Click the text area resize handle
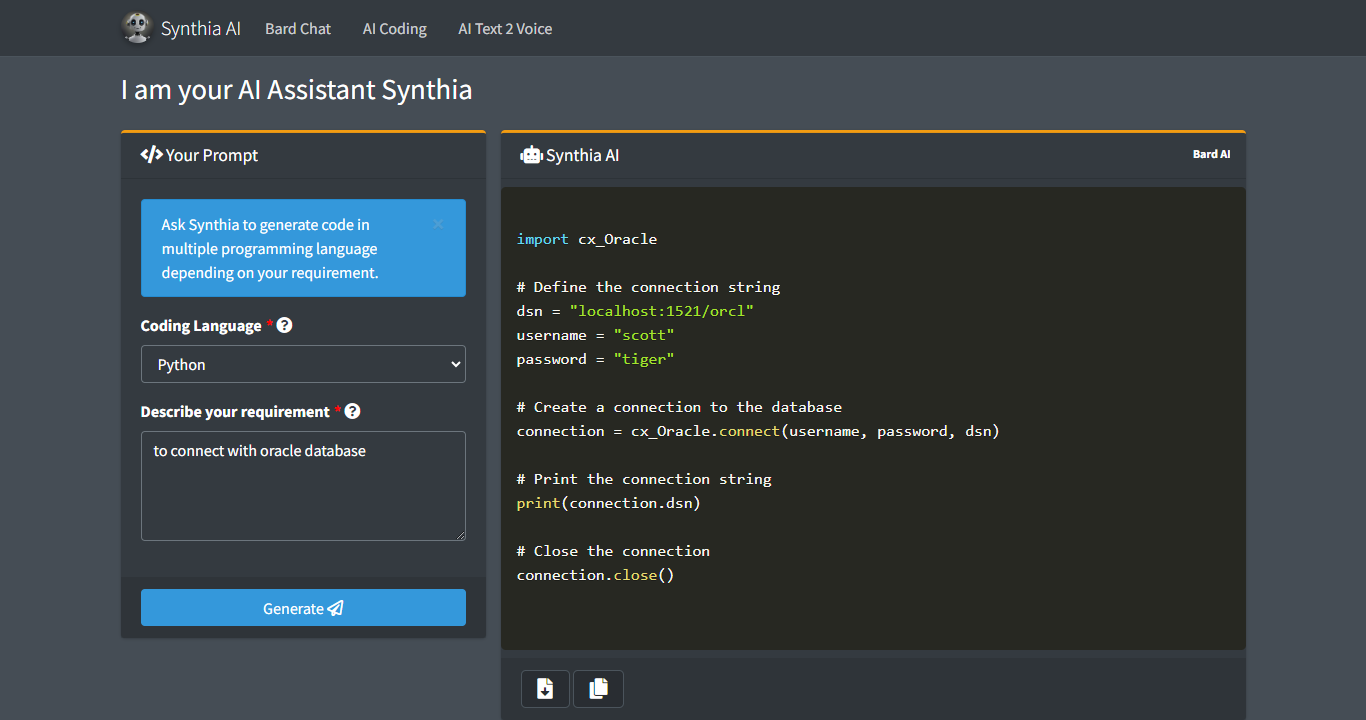1366x720 pixels. tap(460, 535)
